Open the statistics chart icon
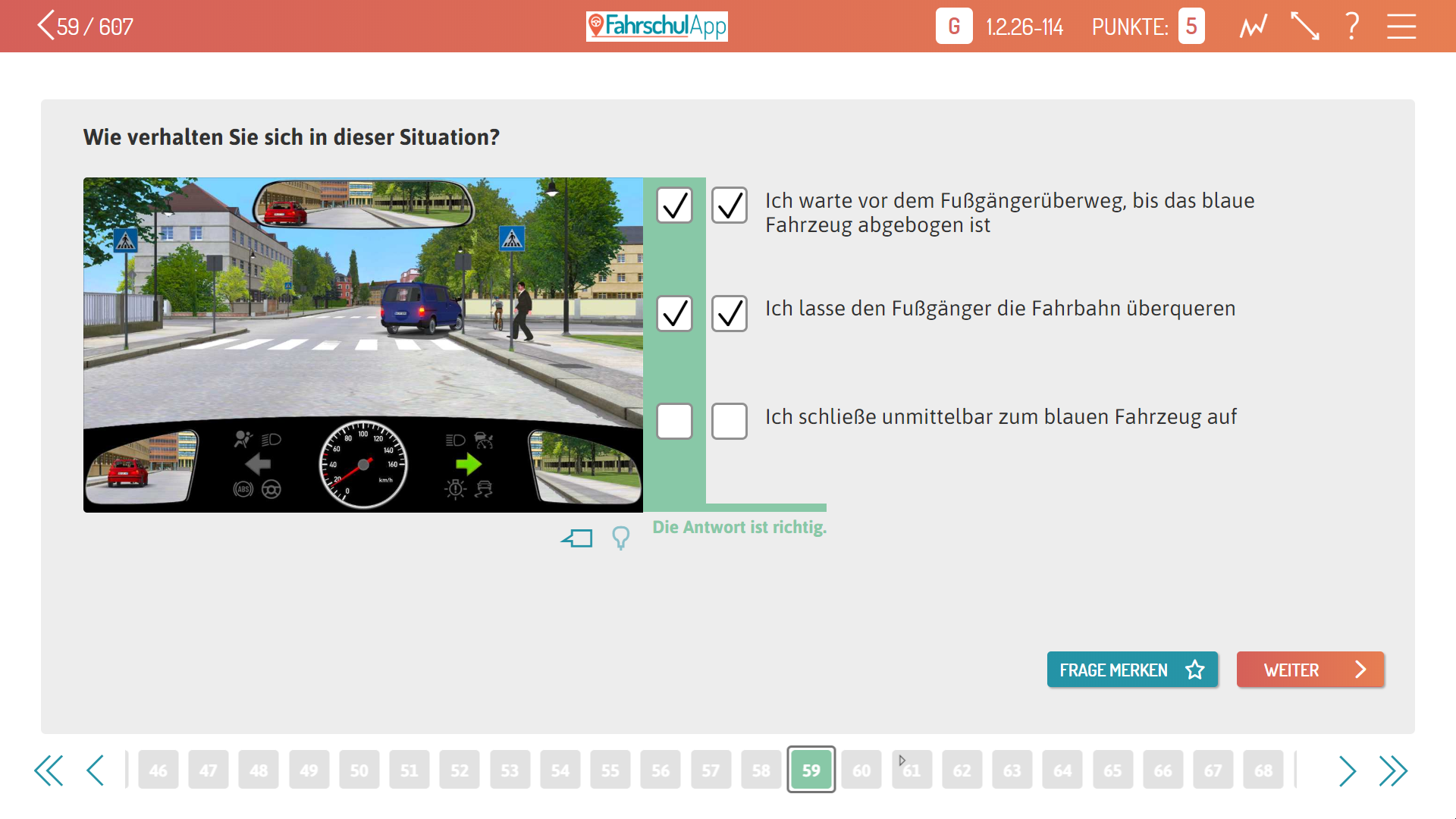1456x819 pixels. tap(1253, 27)
